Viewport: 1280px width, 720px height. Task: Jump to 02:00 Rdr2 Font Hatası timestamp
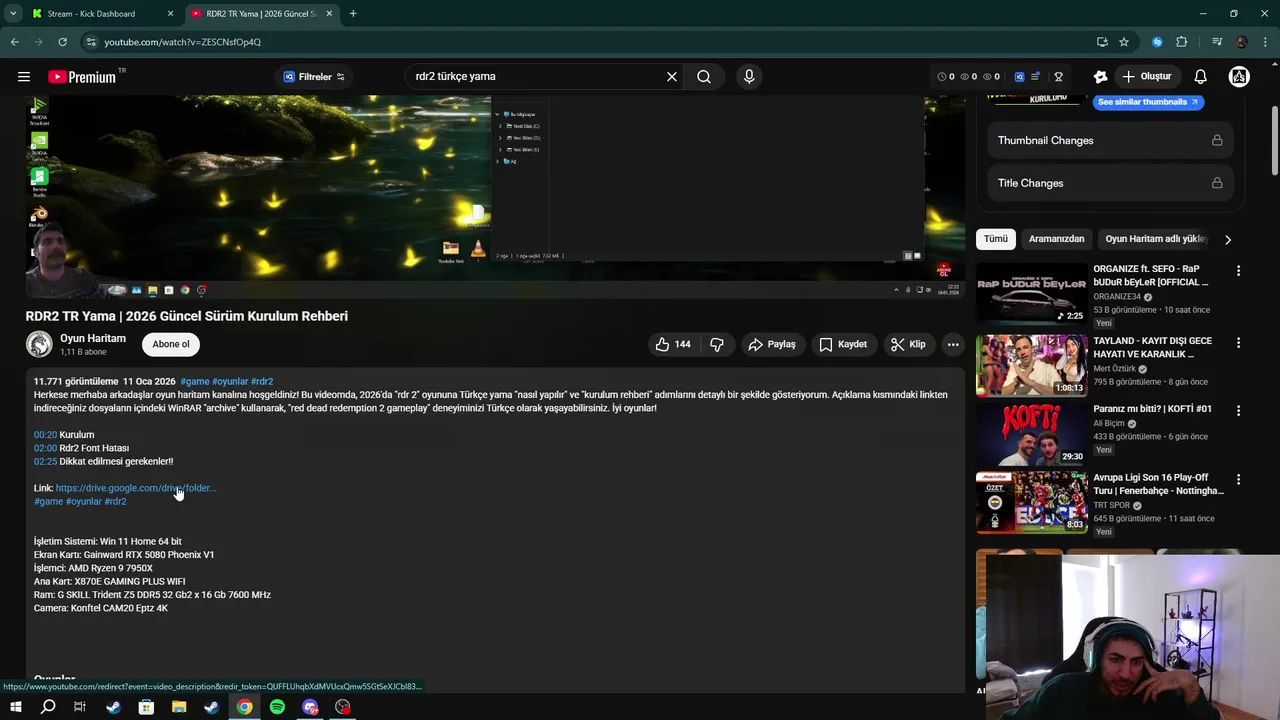pyautogui.click(x=45, y=448)
